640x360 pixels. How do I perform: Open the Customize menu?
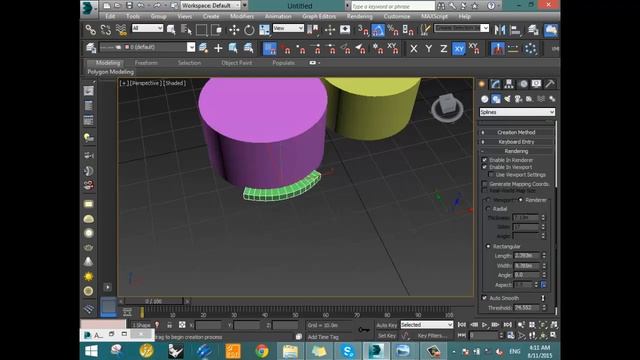pos(397,16)
